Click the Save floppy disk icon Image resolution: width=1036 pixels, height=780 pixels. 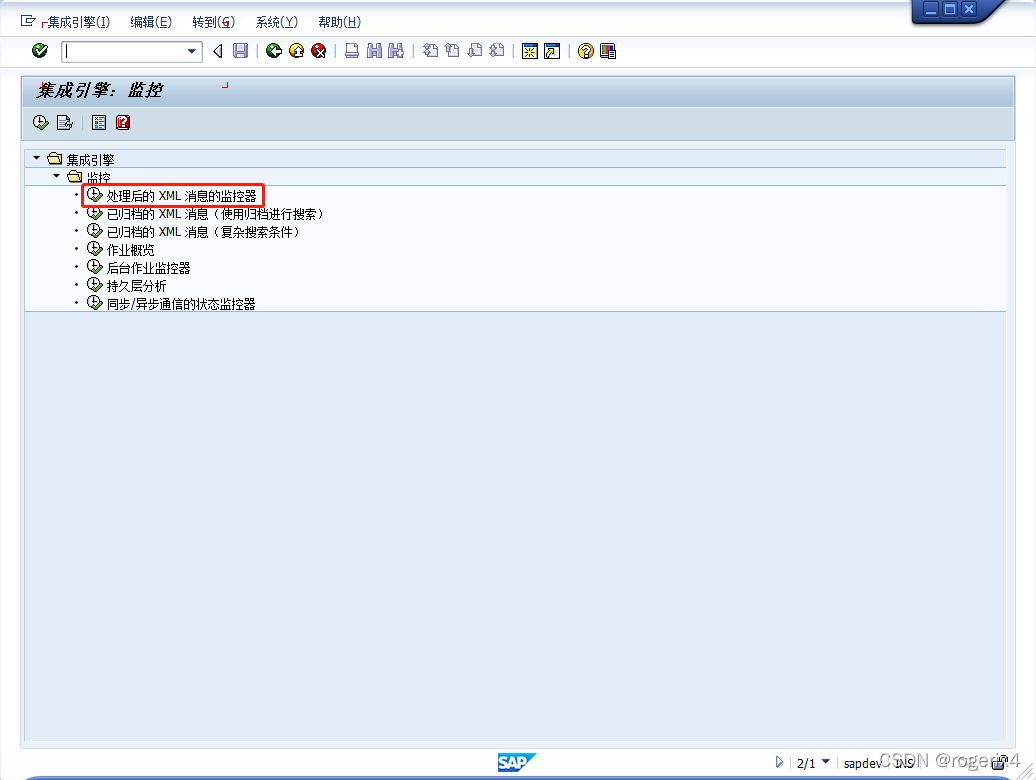[240, 51]
